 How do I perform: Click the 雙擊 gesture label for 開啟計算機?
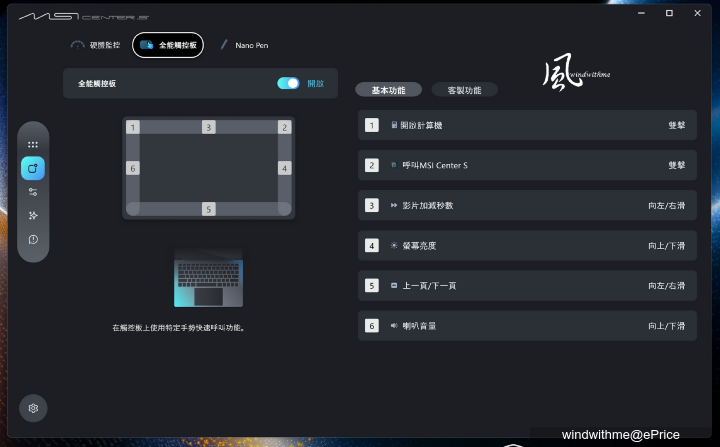coord(677,125)
